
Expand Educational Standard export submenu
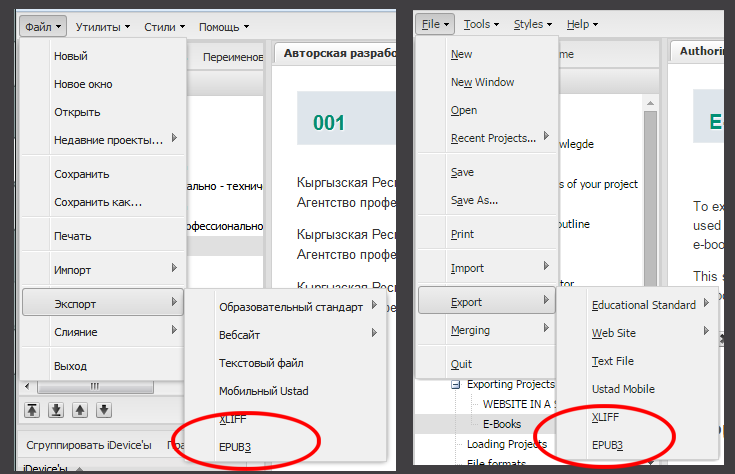point(638,305)
